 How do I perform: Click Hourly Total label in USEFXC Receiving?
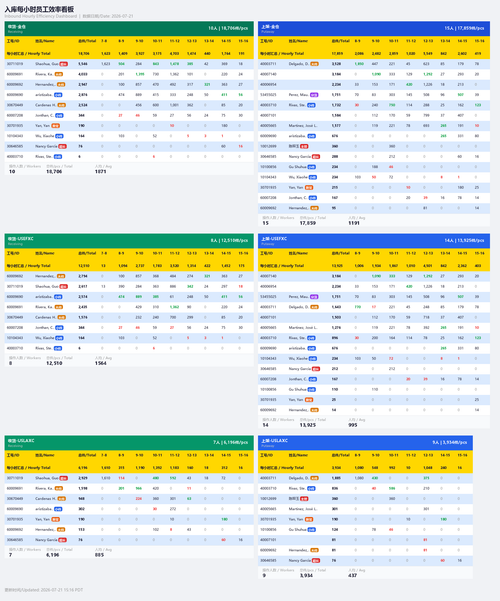(x=29, y=266)
